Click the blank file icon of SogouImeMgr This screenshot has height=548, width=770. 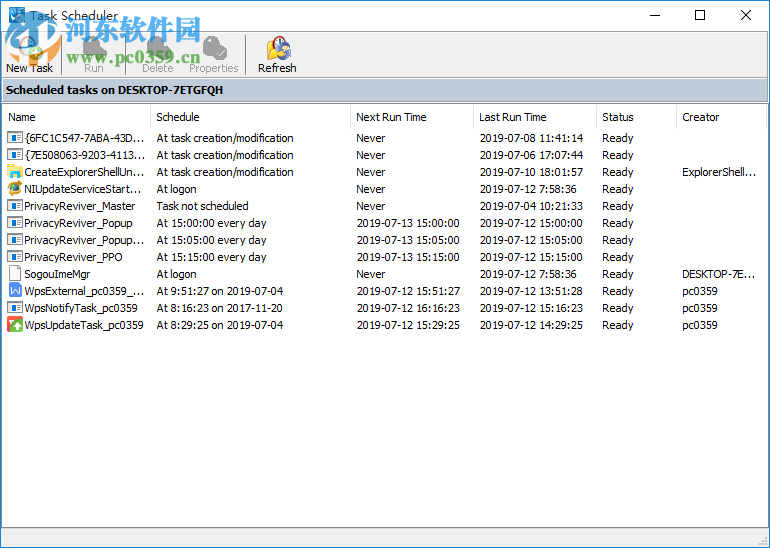pos(15,274)
